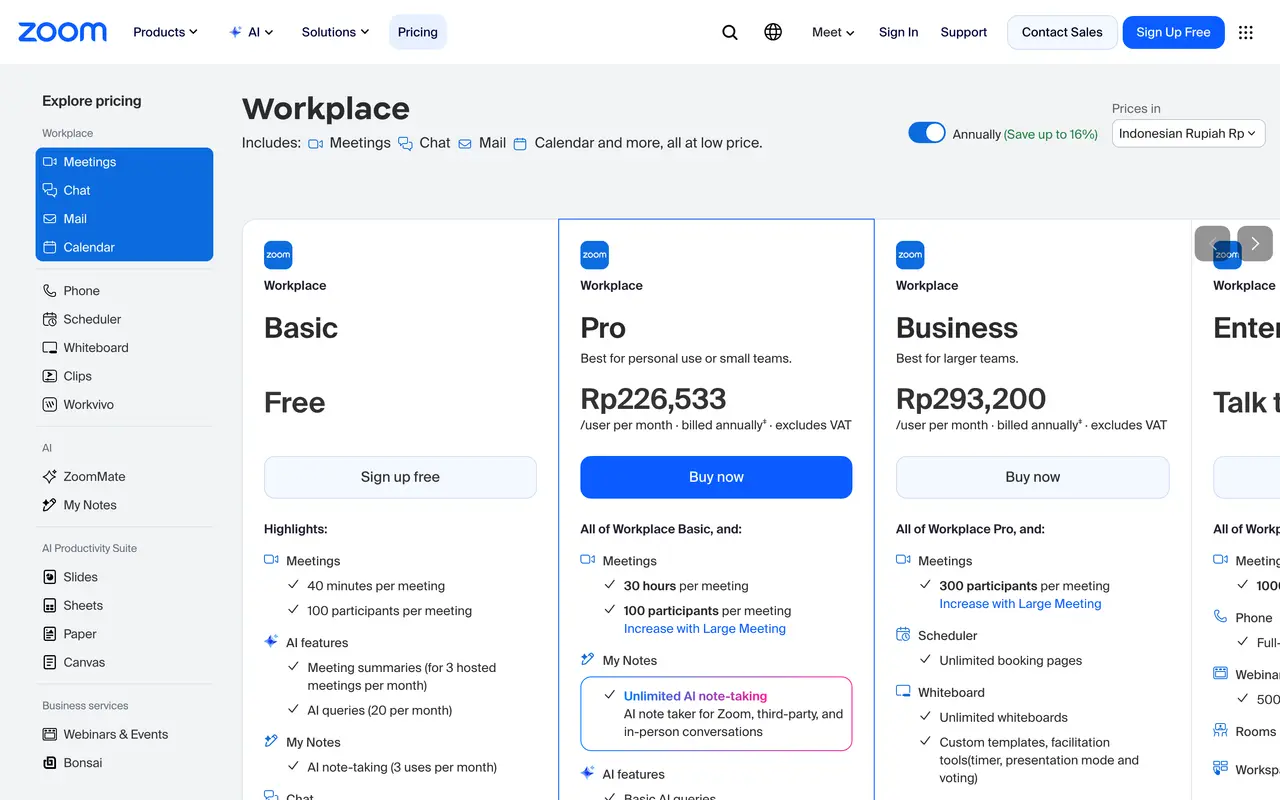Click Zoom logo on Pro plan card
Screen dimensions: 1280x800
click(x=594, y=255)
